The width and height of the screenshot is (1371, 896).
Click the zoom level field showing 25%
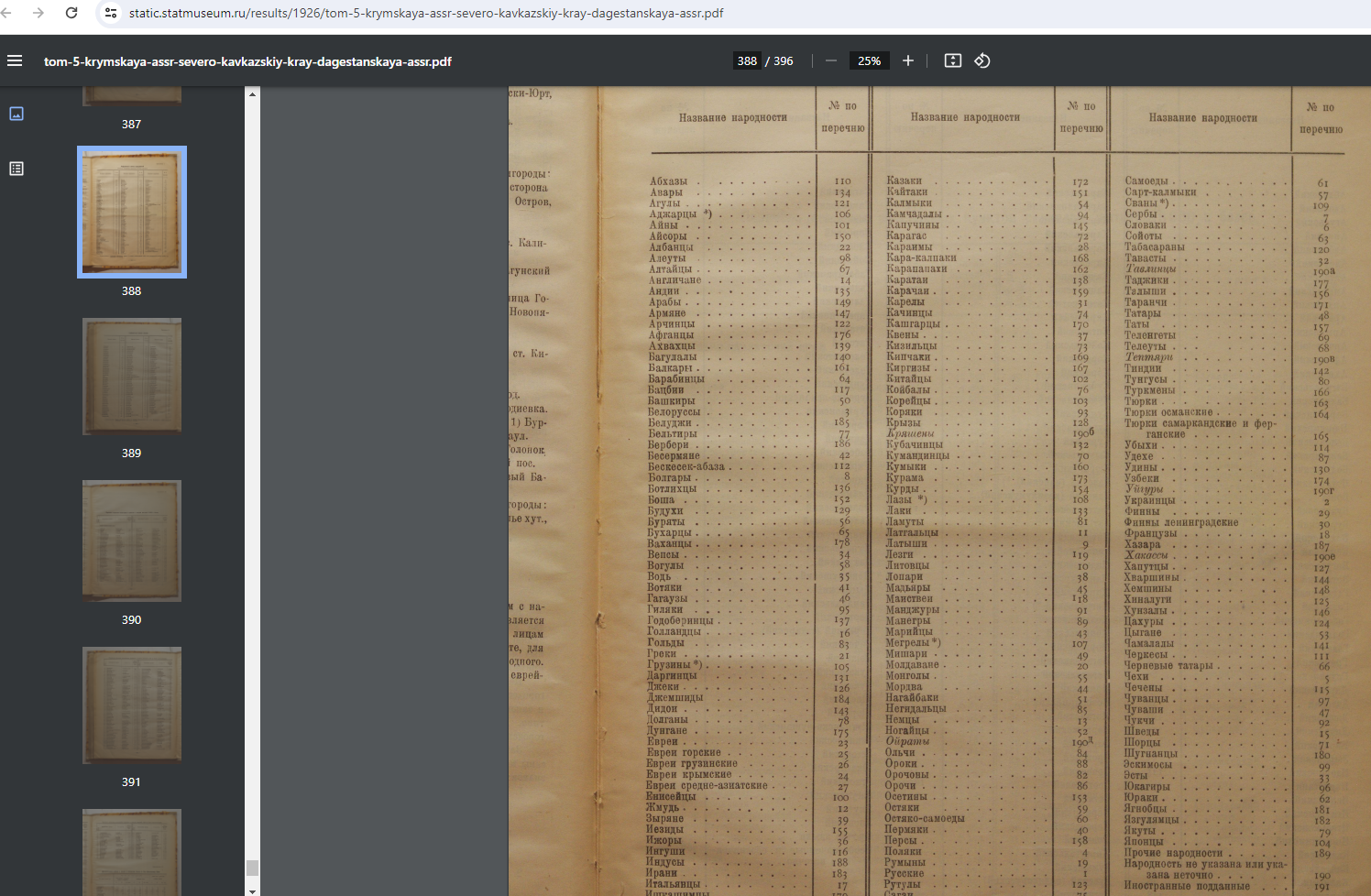[869, 61]
